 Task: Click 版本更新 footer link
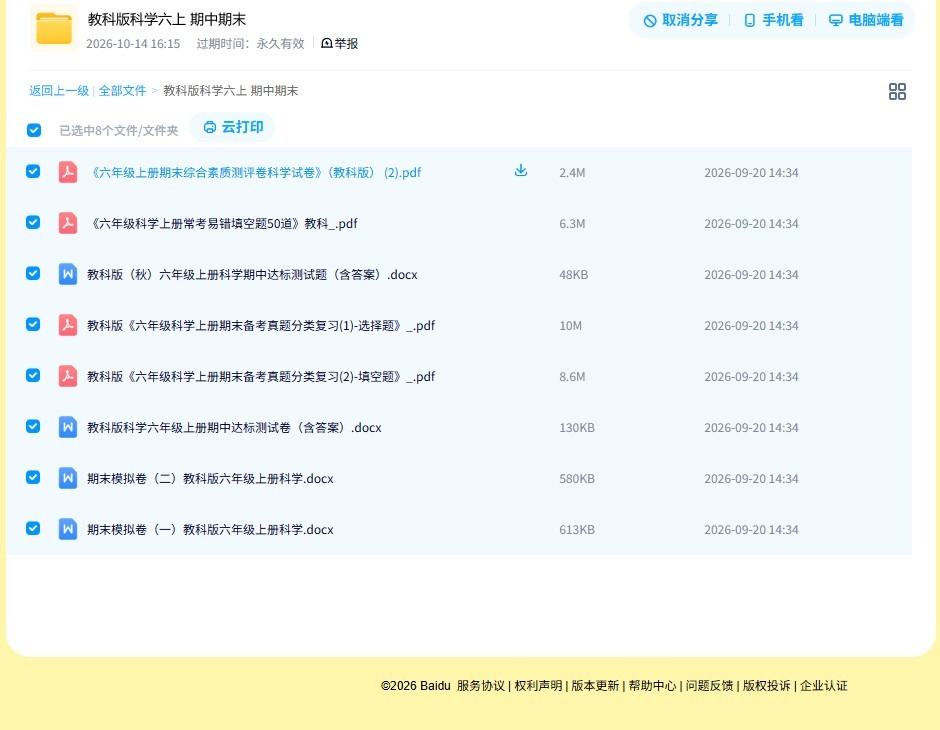click(x=595, y=686)
